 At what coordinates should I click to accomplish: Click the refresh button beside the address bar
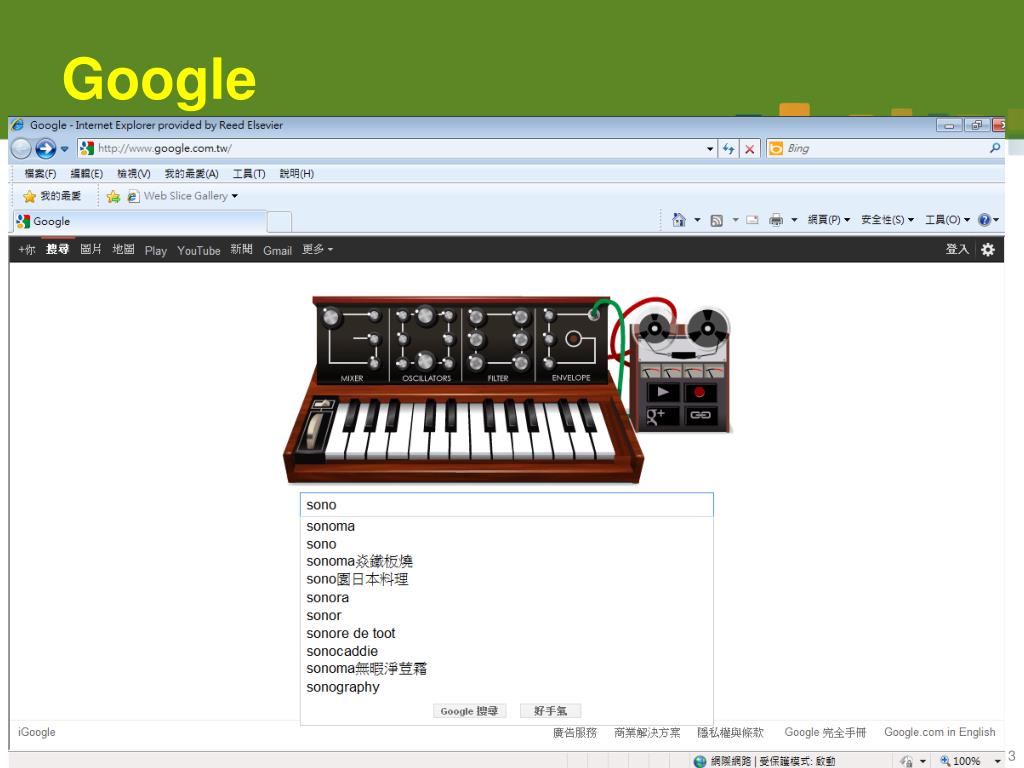coord(728,149)
